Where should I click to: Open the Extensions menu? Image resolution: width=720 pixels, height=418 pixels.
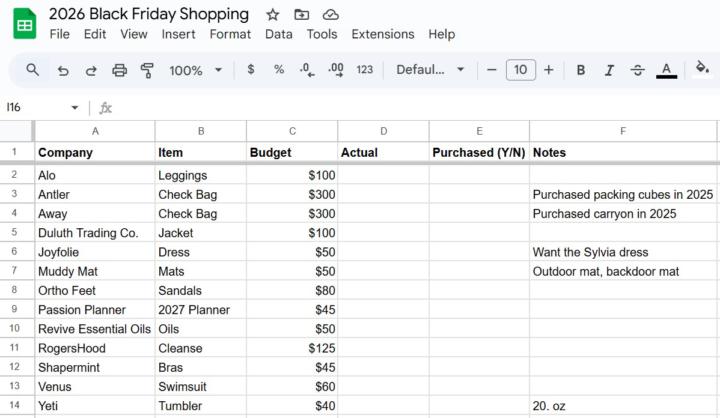coord(383,34)
